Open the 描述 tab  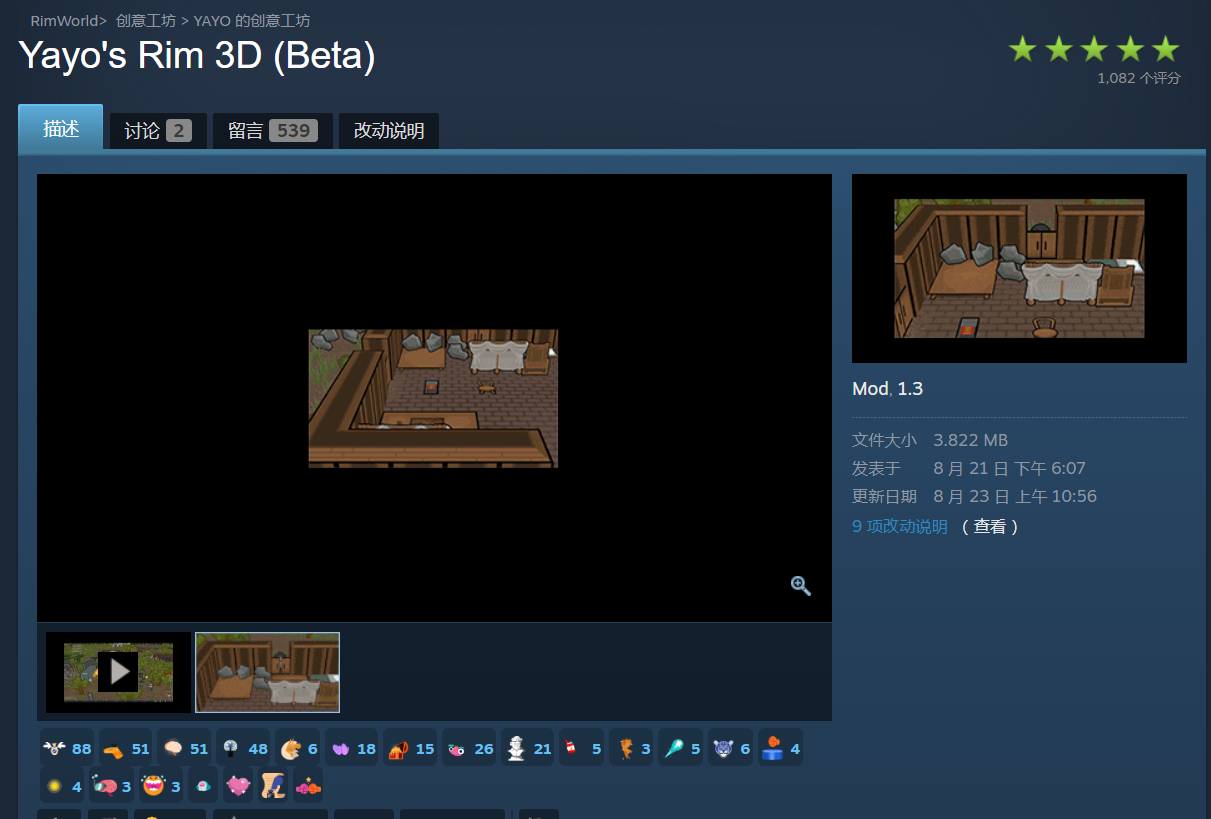[61, 128]
